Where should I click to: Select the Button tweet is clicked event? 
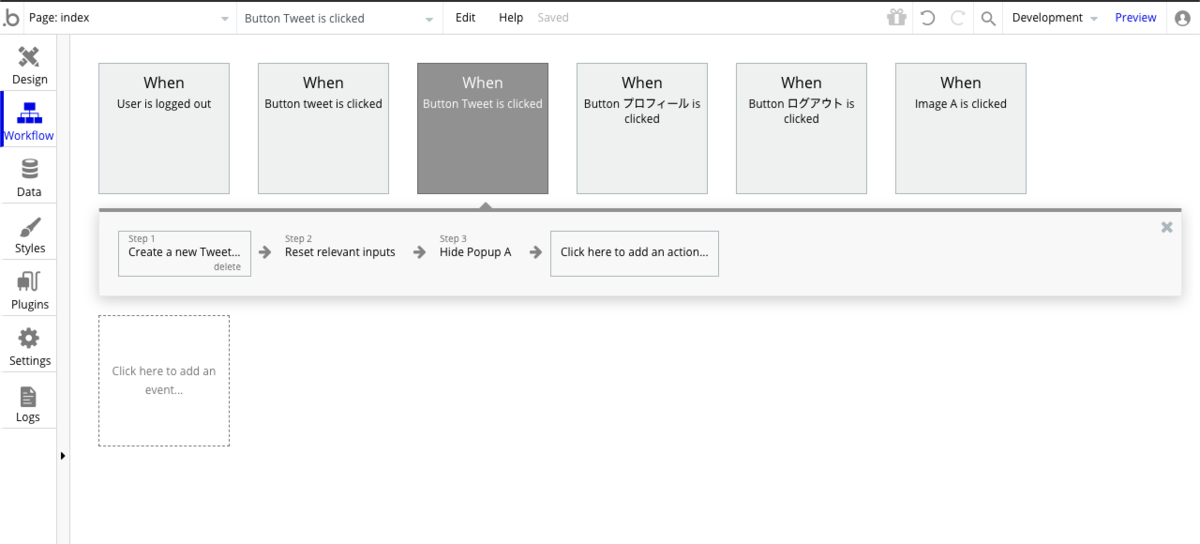point(323,128)
